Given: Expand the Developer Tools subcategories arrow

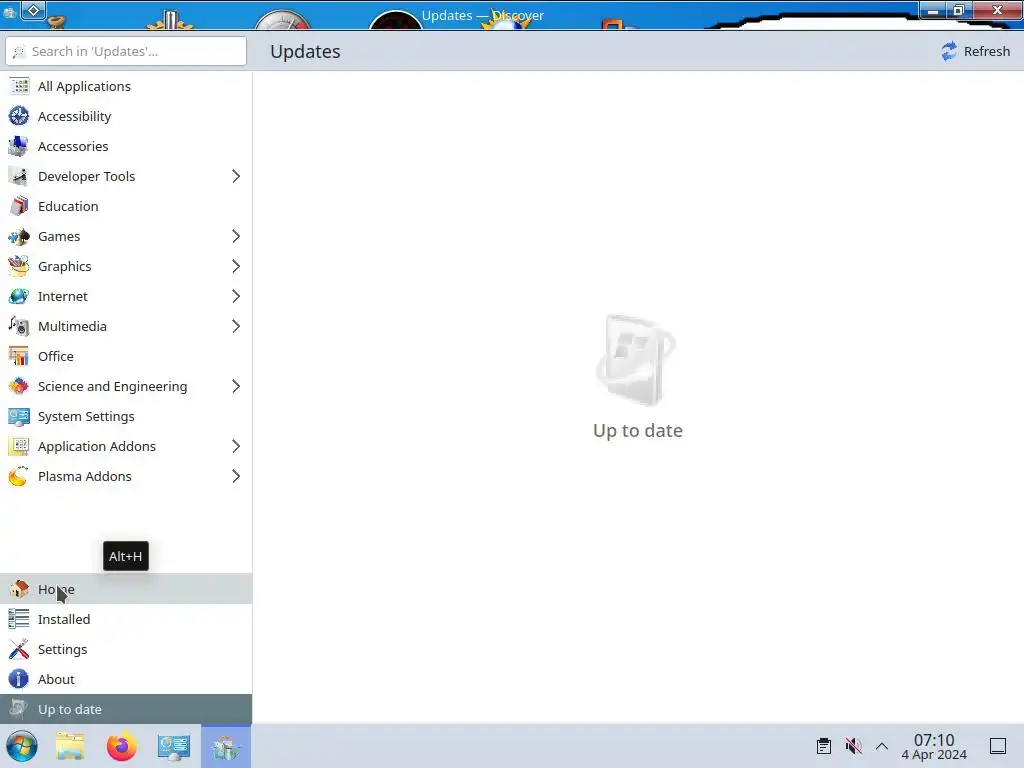Looking at the screenshot, I should click(x=236, y=176).
